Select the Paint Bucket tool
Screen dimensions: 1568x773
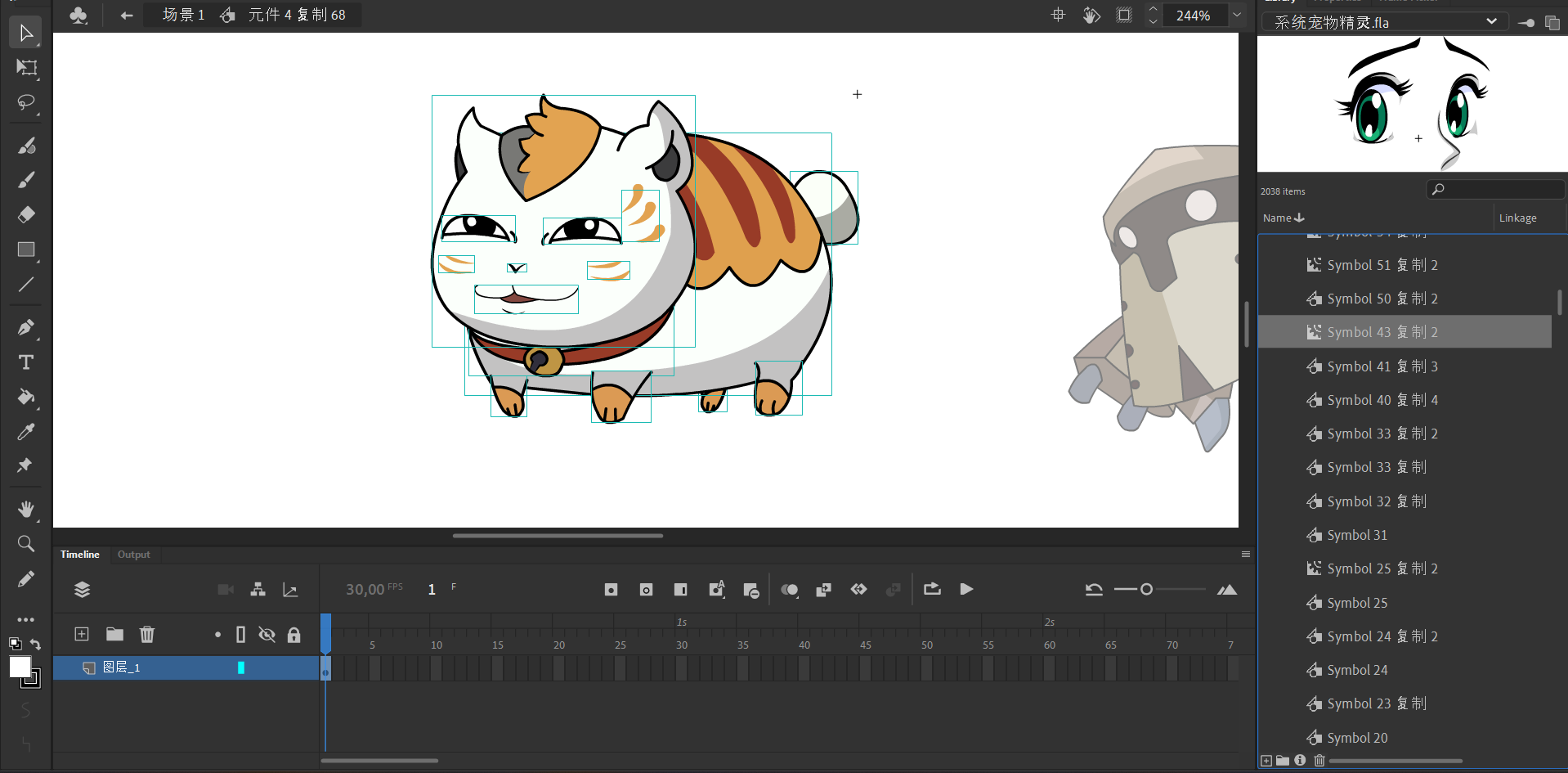26,398
